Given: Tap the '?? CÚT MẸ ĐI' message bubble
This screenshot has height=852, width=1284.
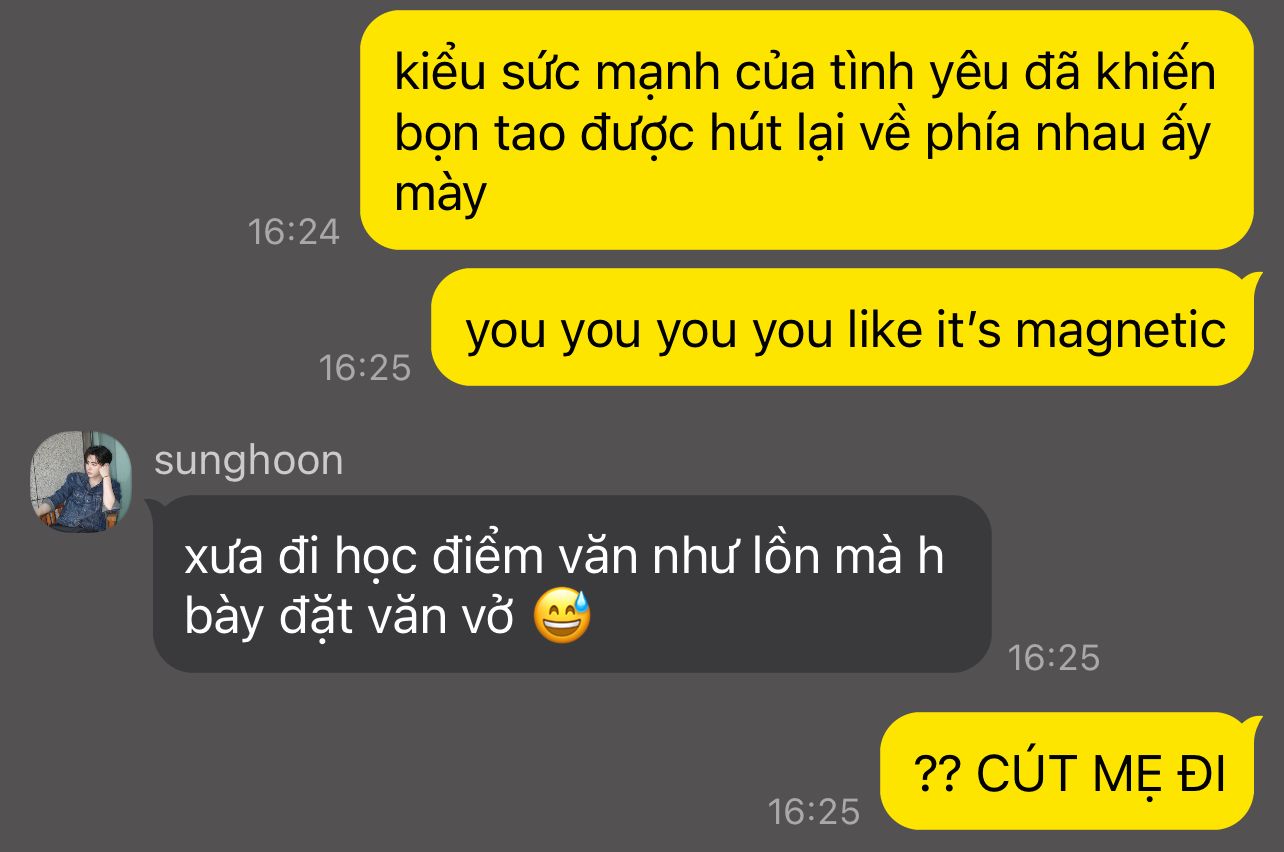Looking at the screenshot, I should click(x=1068, y=771).
